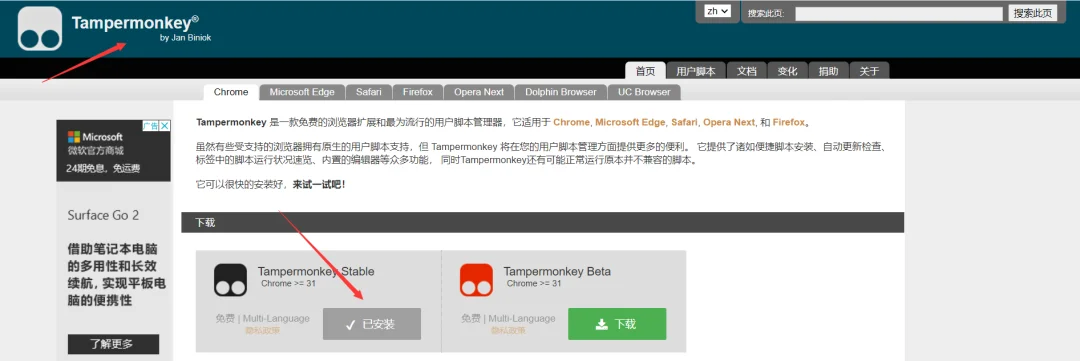Select the Chrome browser tab
The width and height of the screenshot is (1080, 361).
pyautogui.click(x=231, y=92)
